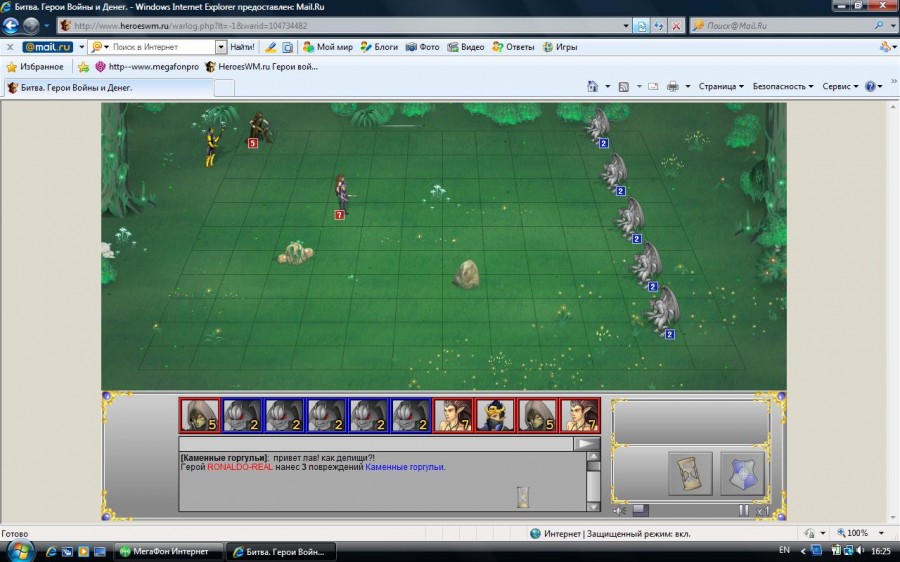Screen dimensions: 900x562
Task: Open the Мой мир link
Action: click(328, 47)
